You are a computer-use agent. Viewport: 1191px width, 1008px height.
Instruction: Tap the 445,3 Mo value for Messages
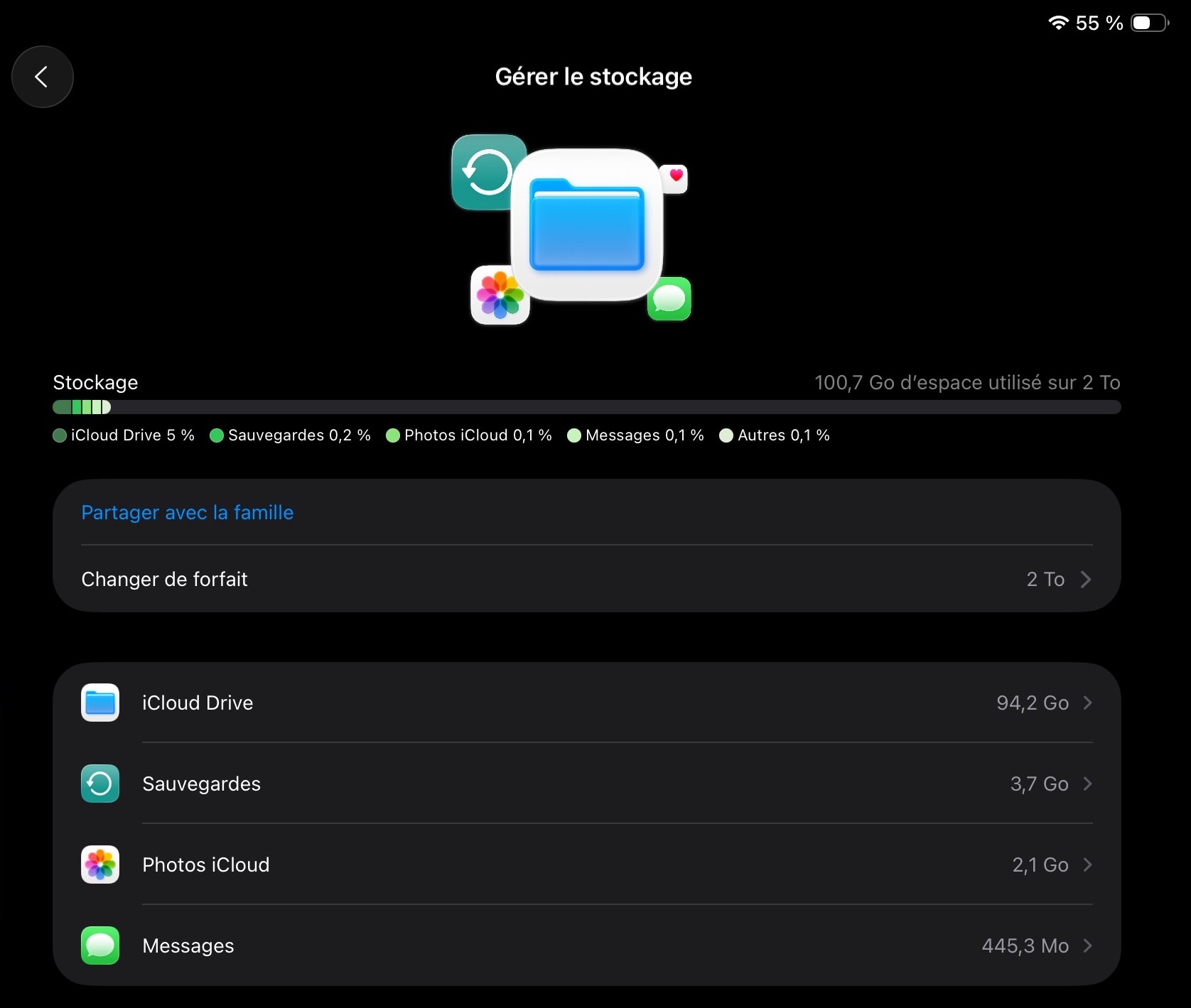[x=1025, y=945]
